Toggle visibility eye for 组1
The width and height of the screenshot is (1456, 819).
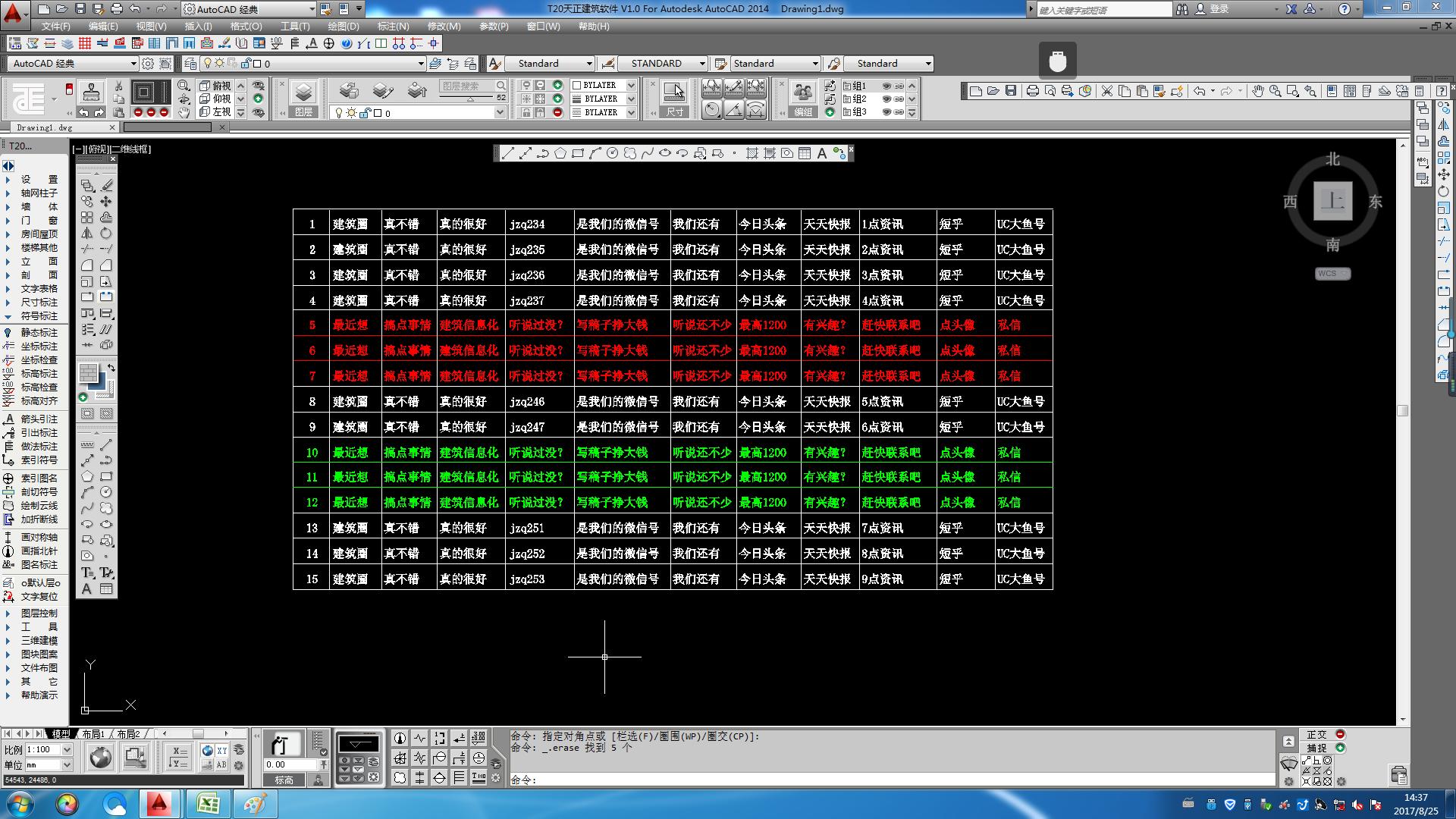(886, 86)
